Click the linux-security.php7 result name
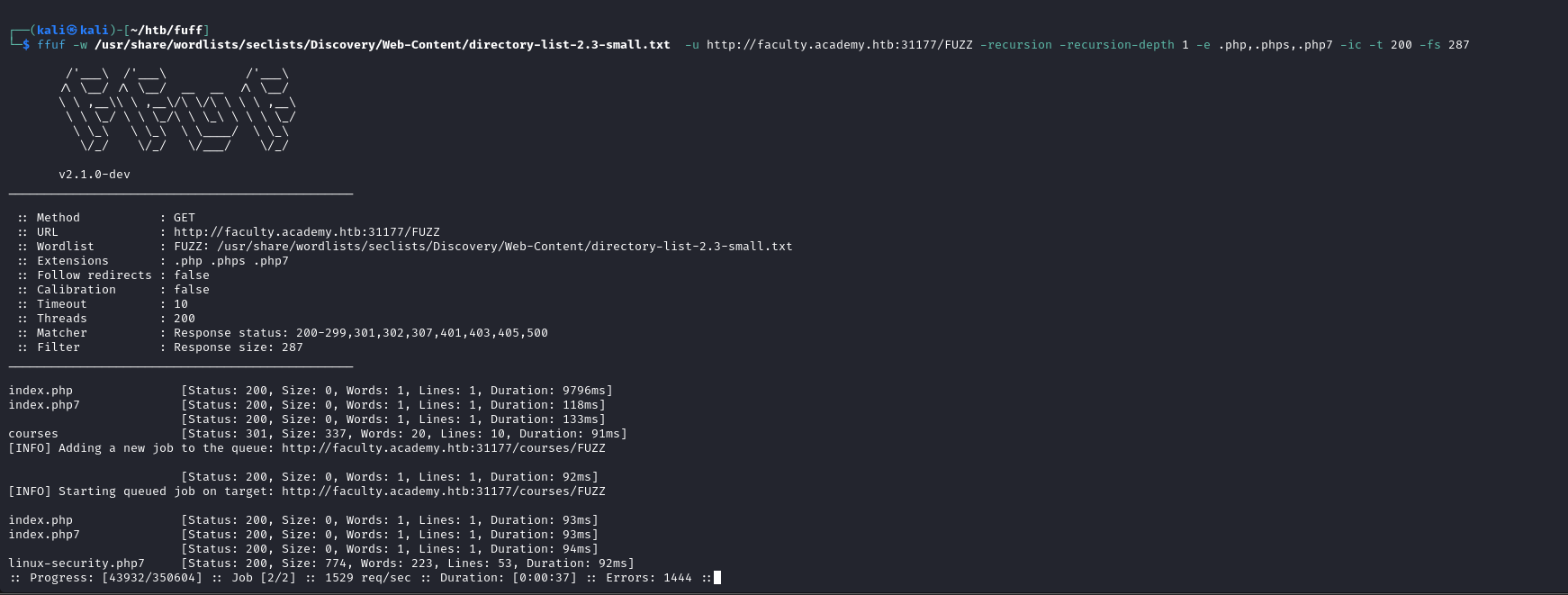The height and width of the screenshot is (595, 1568). 77,563
